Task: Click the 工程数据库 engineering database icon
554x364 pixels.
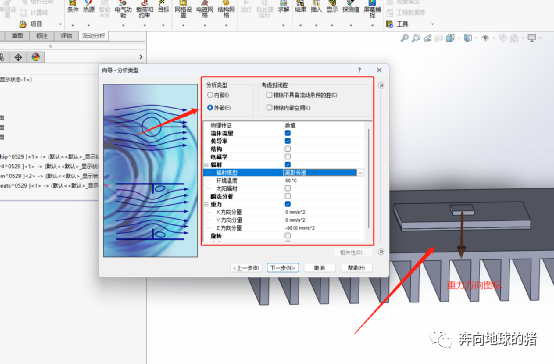Action: [390, 13]
